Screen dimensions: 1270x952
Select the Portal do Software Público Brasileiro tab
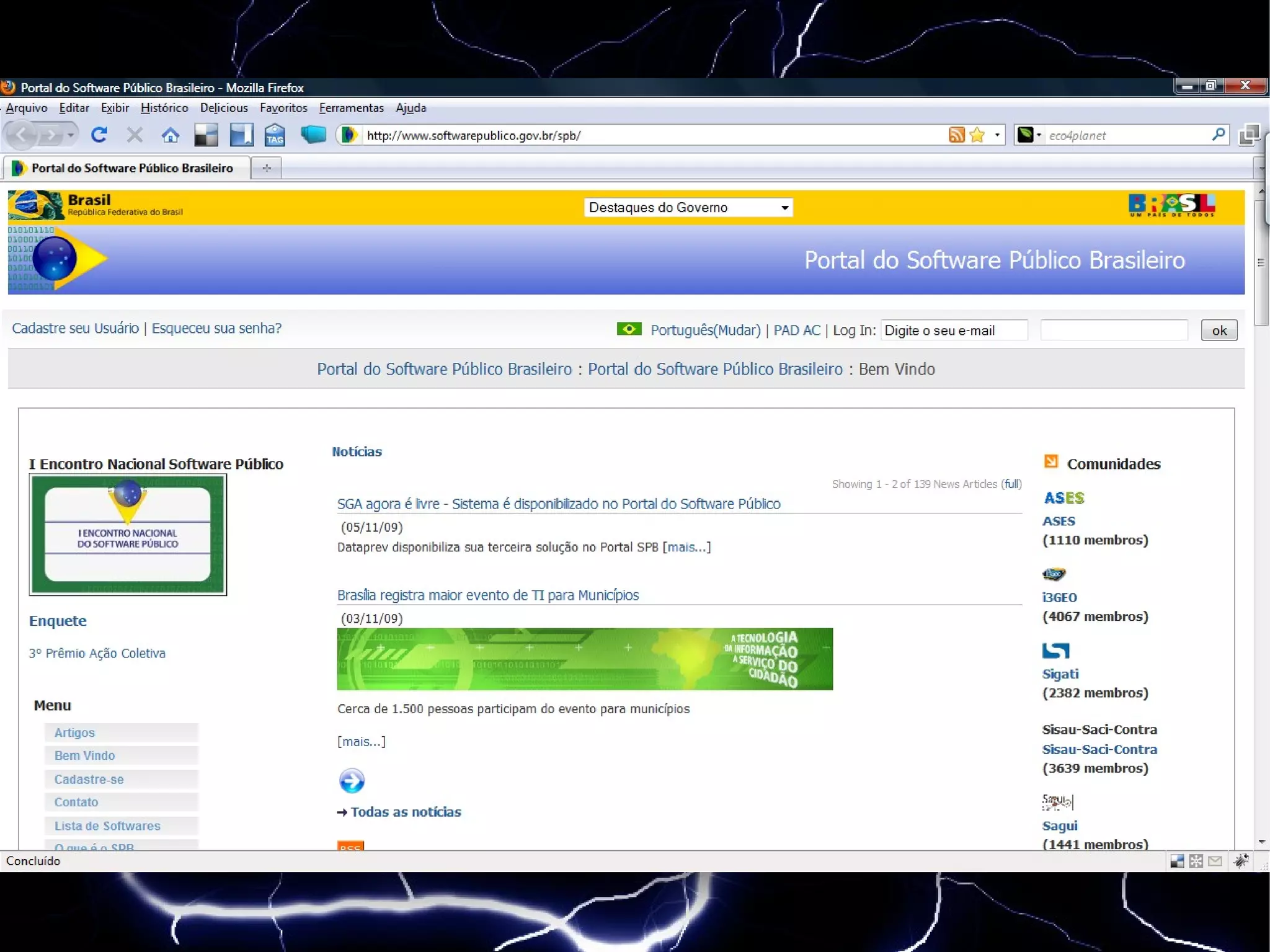click(126, 168)
